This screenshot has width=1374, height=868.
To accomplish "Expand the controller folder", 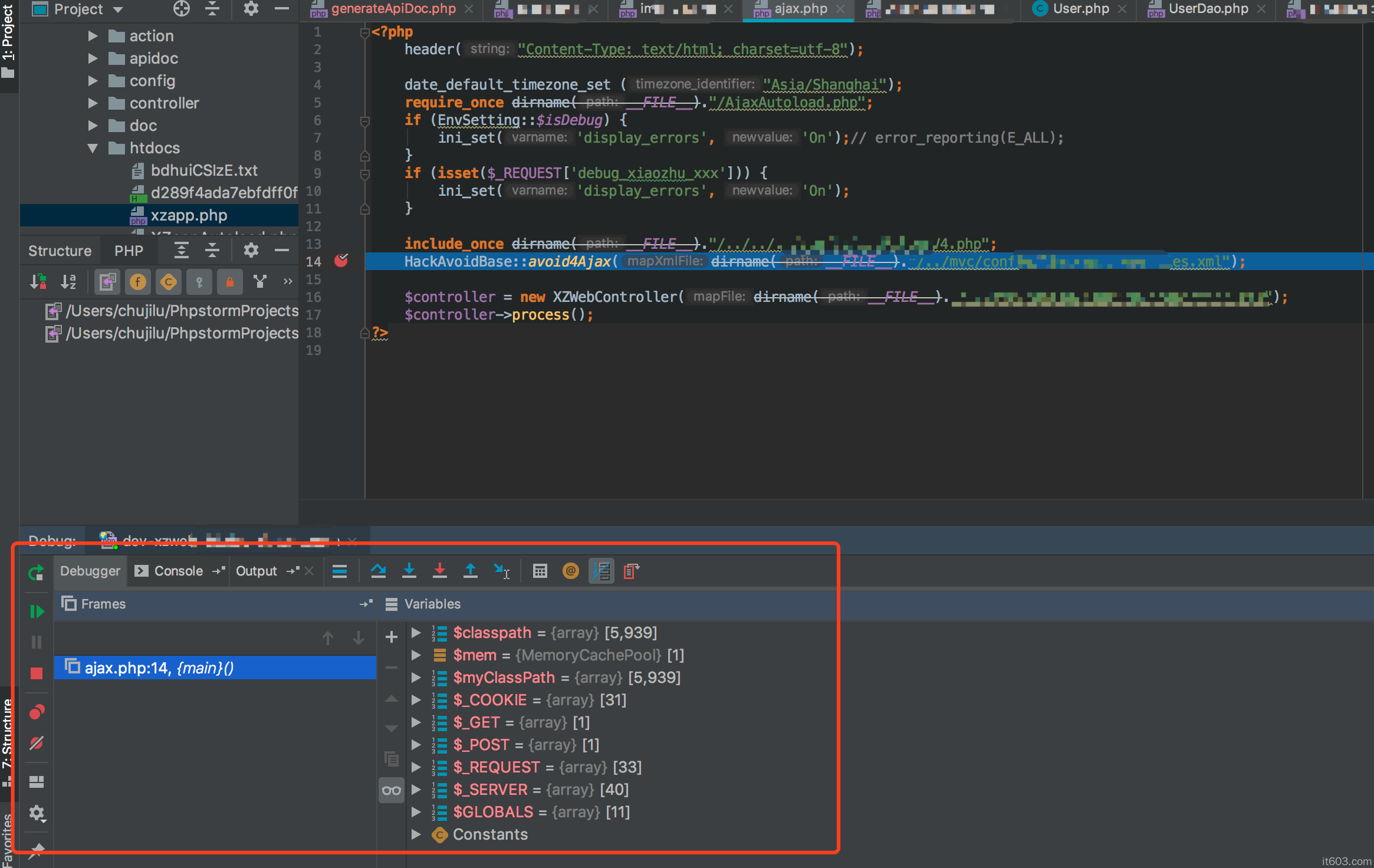I will [93, 103].
